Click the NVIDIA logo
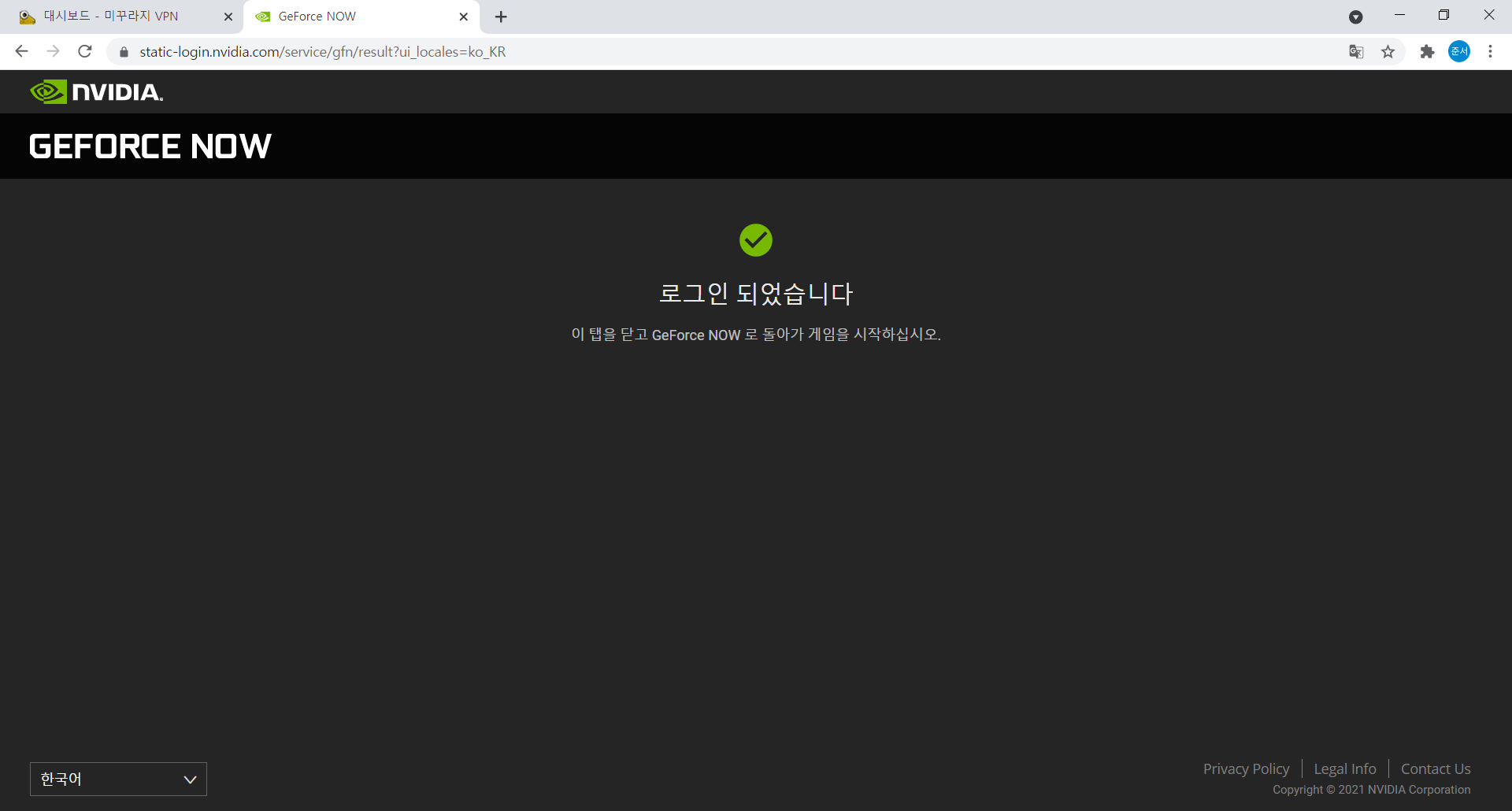Screen dimensions: 1512x811 pyautogui.click(x=96, y=92)
